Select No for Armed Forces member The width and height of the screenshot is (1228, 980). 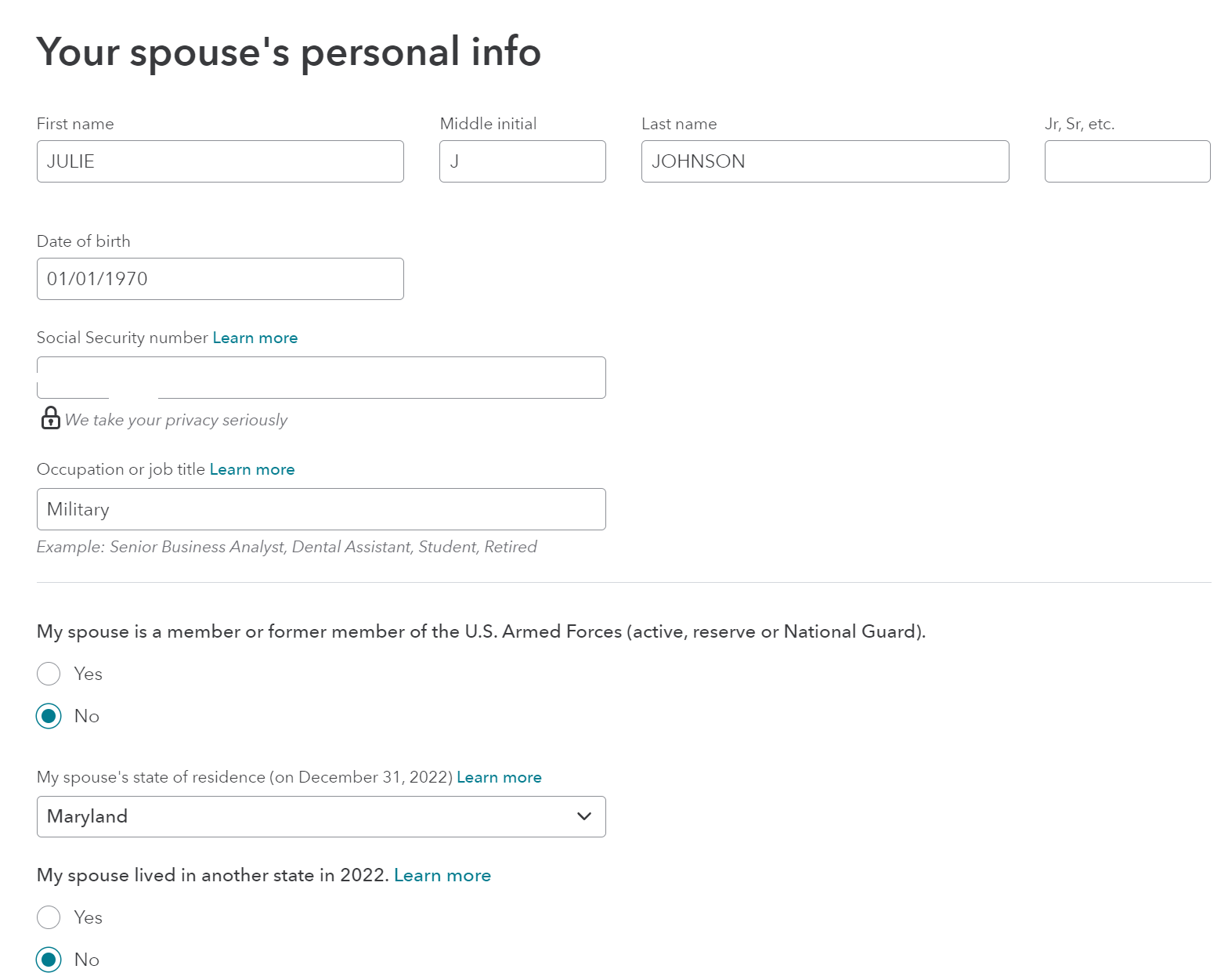pyautogui.click(x=49, y=716)
